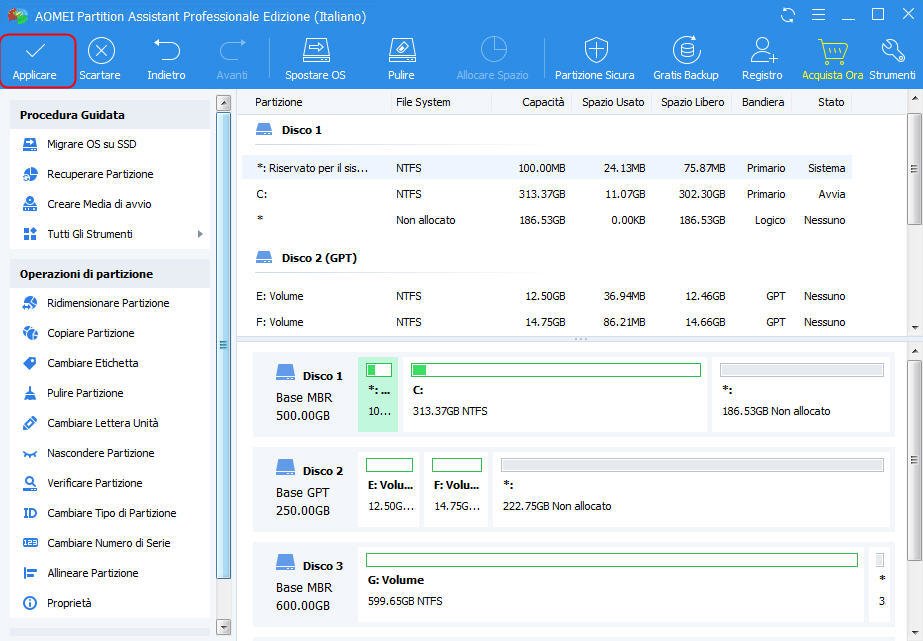Select the reserved partition block on Disco 1
Viewport: 923px width, 641px height.
378,394
